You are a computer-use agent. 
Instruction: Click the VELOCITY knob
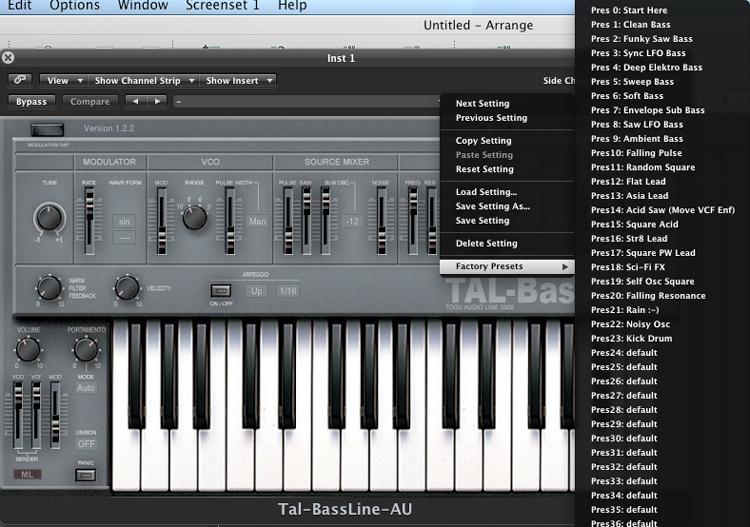pos(127,288)
